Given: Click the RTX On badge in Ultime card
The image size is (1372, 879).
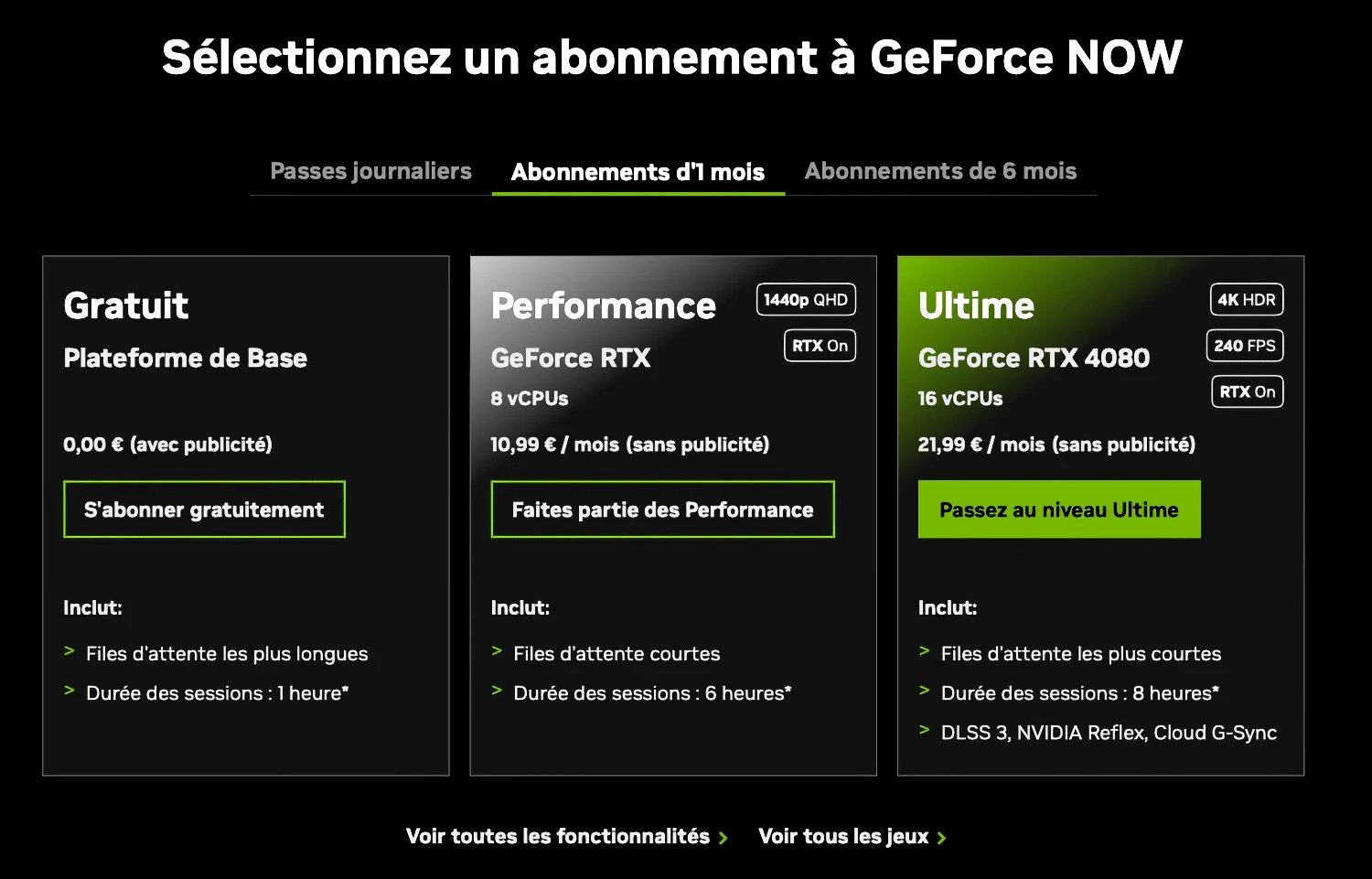Looking at the screenshot, I should pyautogui.click(x=1247, y=391).
